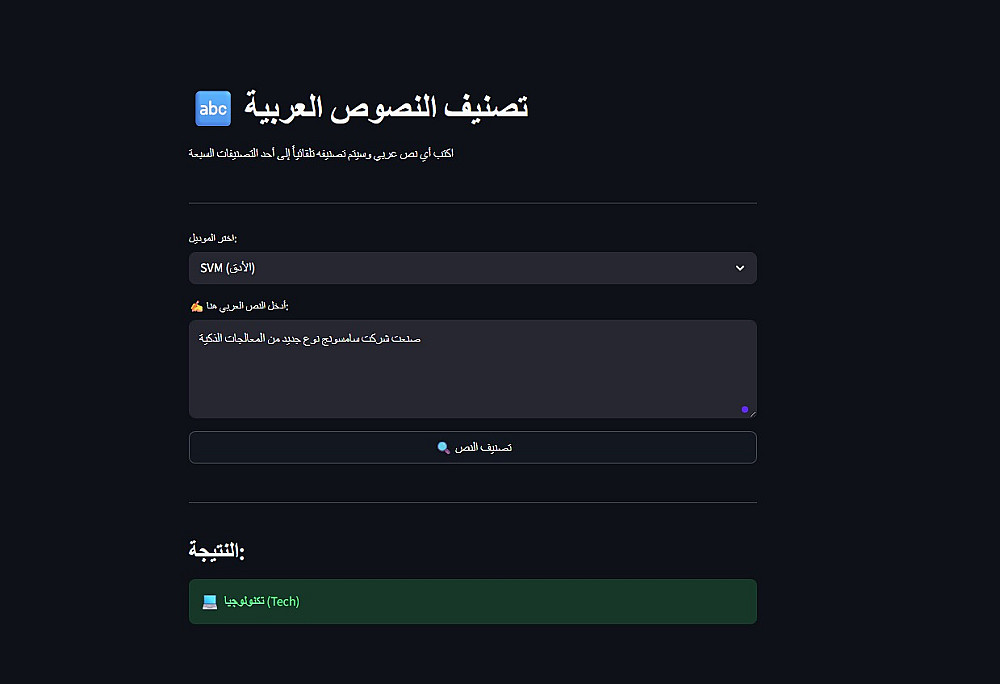Click the subtitle describing the seven categories
Image resolution: width=1000 pixels, height=684 pixels.
click(x=321, y=154)
